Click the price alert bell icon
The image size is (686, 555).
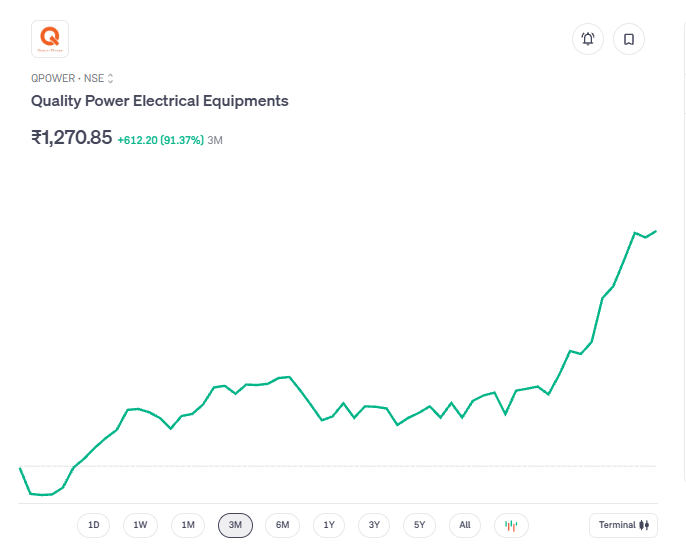588,39
